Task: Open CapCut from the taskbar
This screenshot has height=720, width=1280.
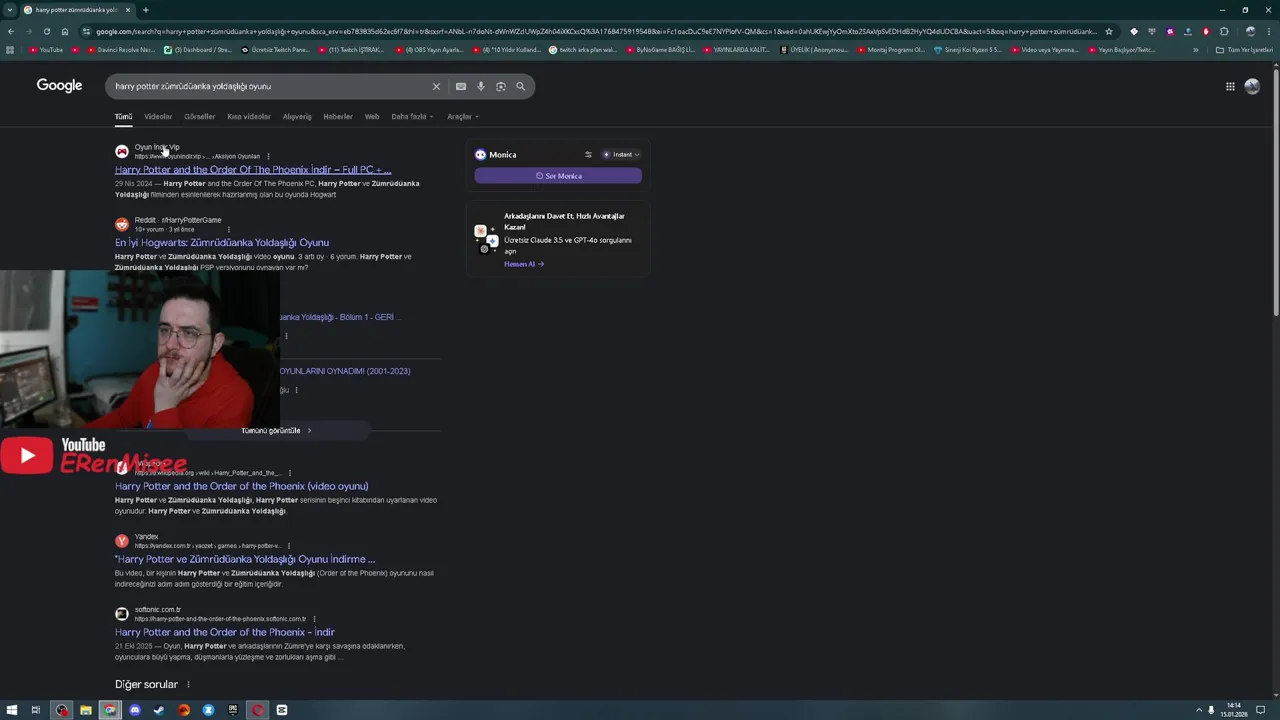Action: [x=282, y=710]
